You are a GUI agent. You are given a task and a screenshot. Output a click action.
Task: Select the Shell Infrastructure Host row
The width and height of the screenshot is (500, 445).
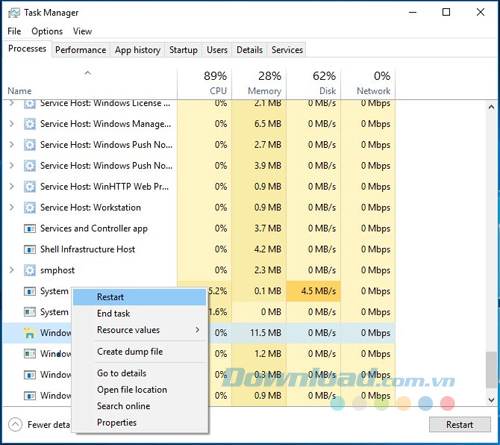pos(199,249)
